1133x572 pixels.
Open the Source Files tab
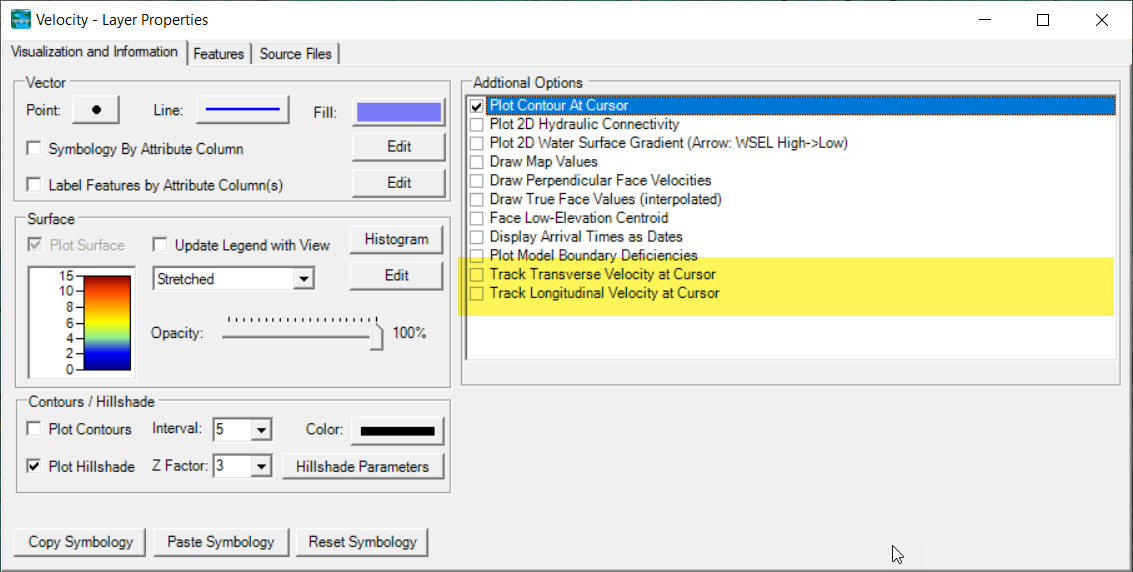[296, 54]
